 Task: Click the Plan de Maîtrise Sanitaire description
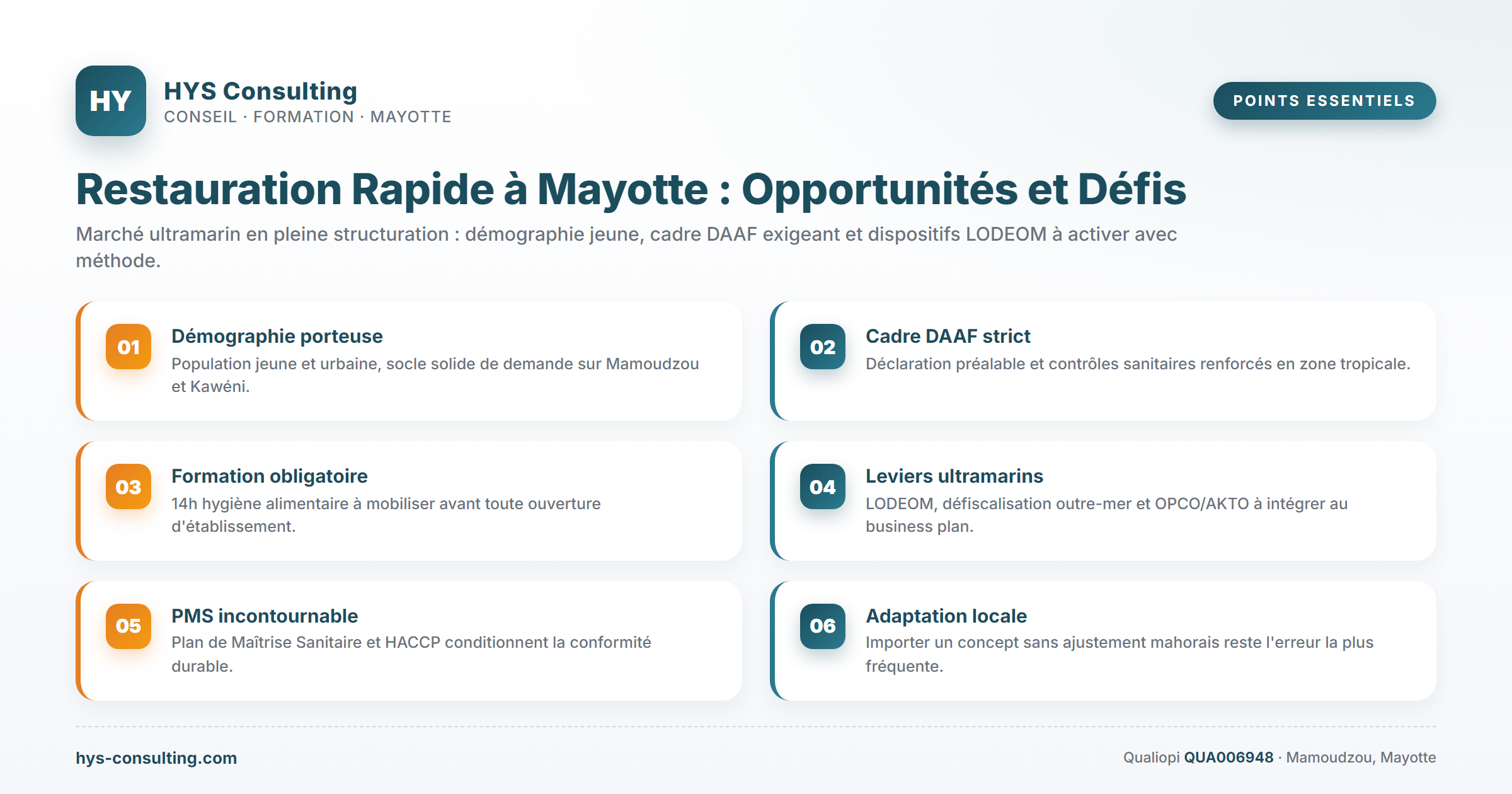click(x=411, y=654)
